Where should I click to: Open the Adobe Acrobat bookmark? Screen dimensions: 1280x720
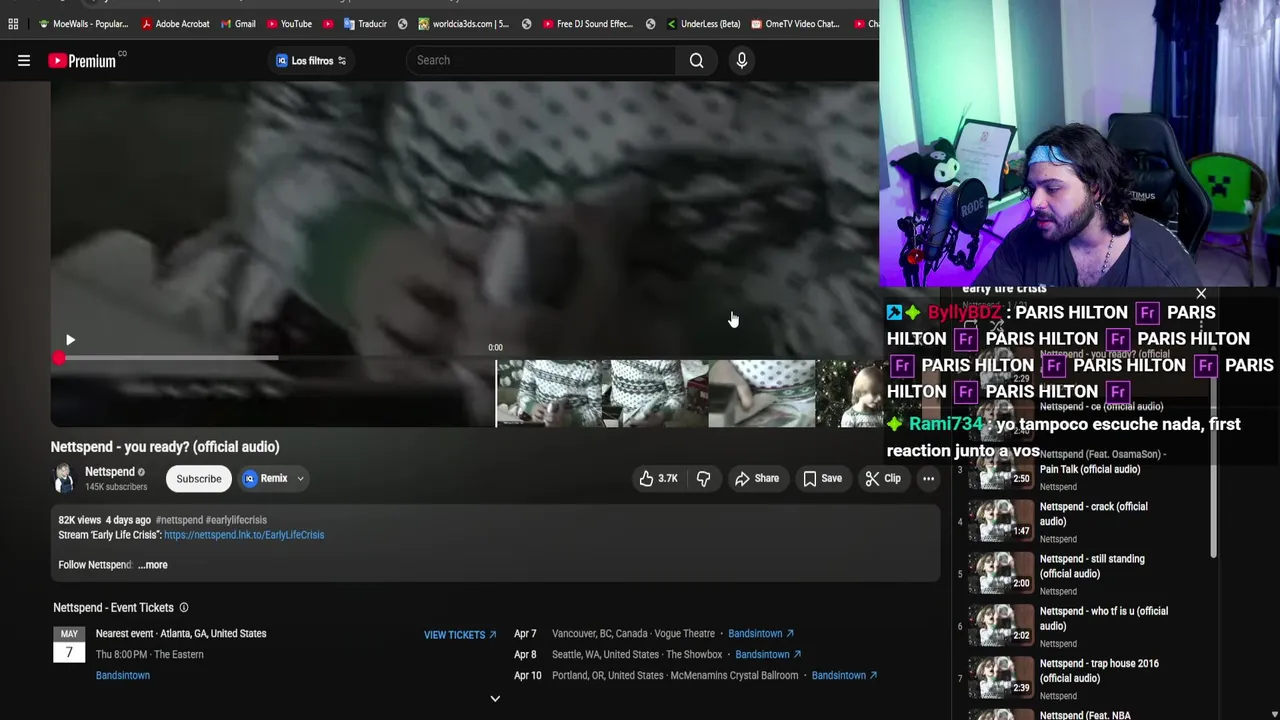coord(175,24)
